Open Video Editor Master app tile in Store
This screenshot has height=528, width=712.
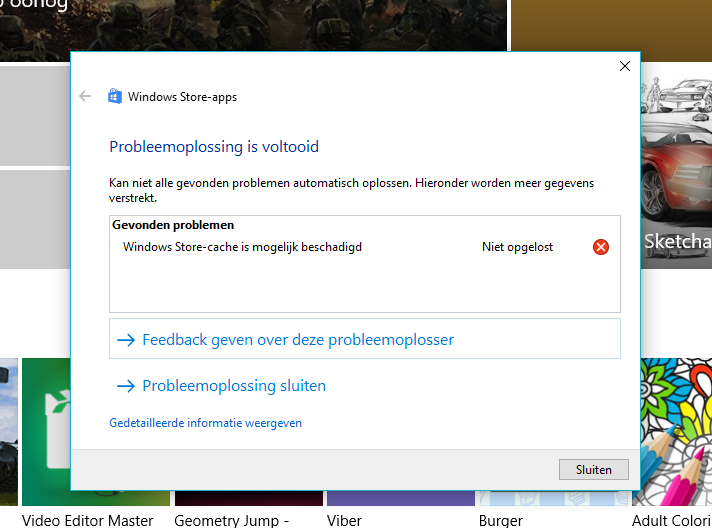click(46, 432)
